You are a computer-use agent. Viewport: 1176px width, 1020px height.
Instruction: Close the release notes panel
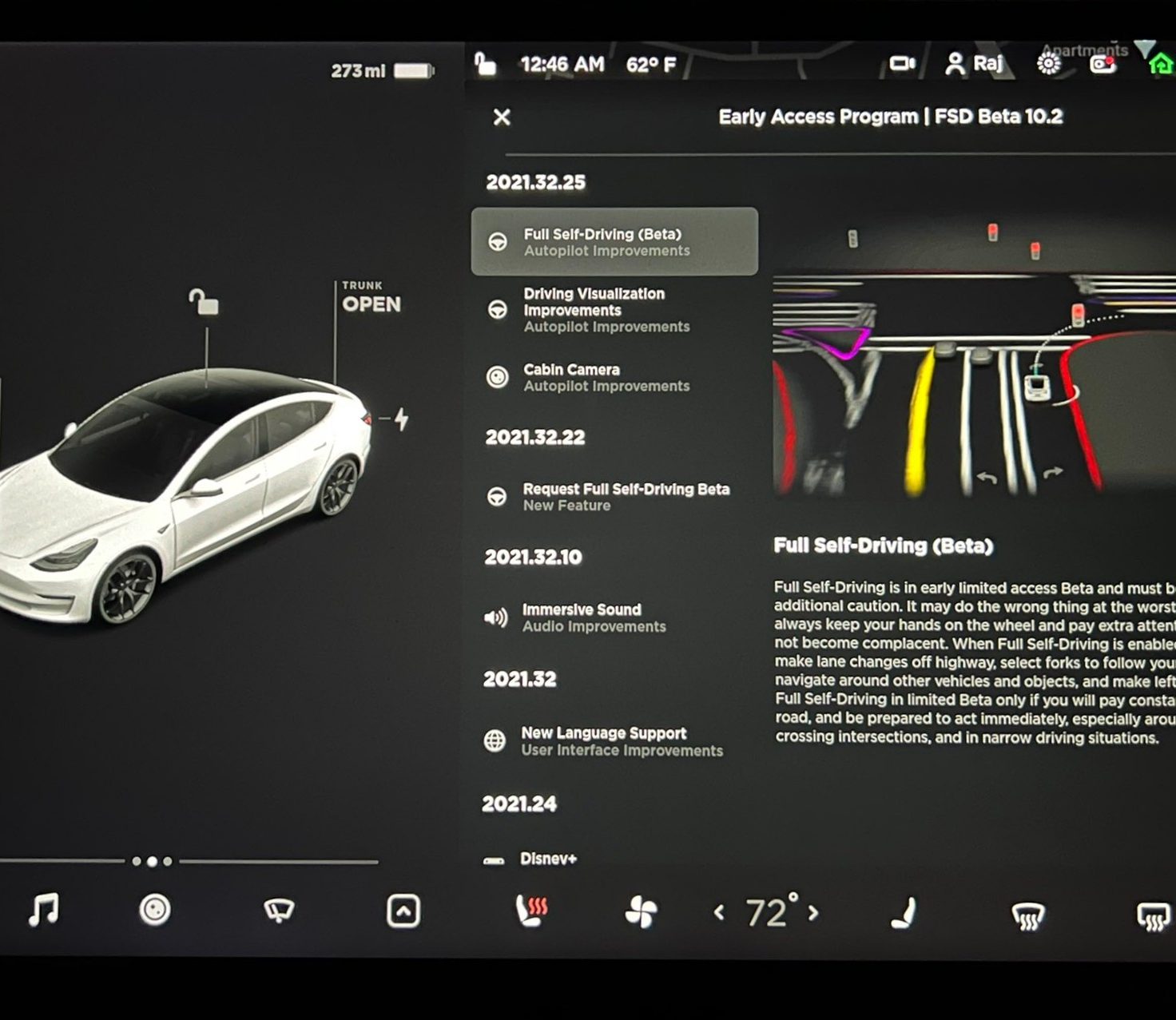tap(502, 117)
